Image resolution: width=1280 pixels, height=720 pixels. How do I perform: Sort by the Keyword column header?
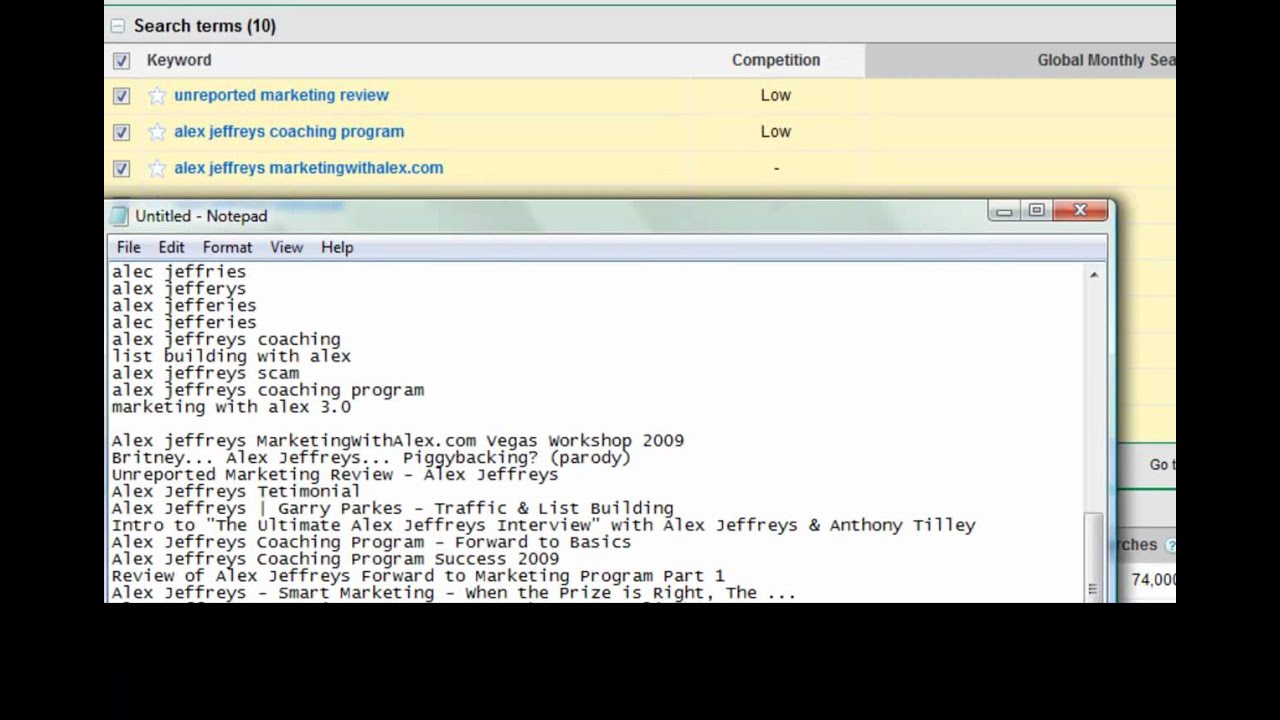point(179,60)
